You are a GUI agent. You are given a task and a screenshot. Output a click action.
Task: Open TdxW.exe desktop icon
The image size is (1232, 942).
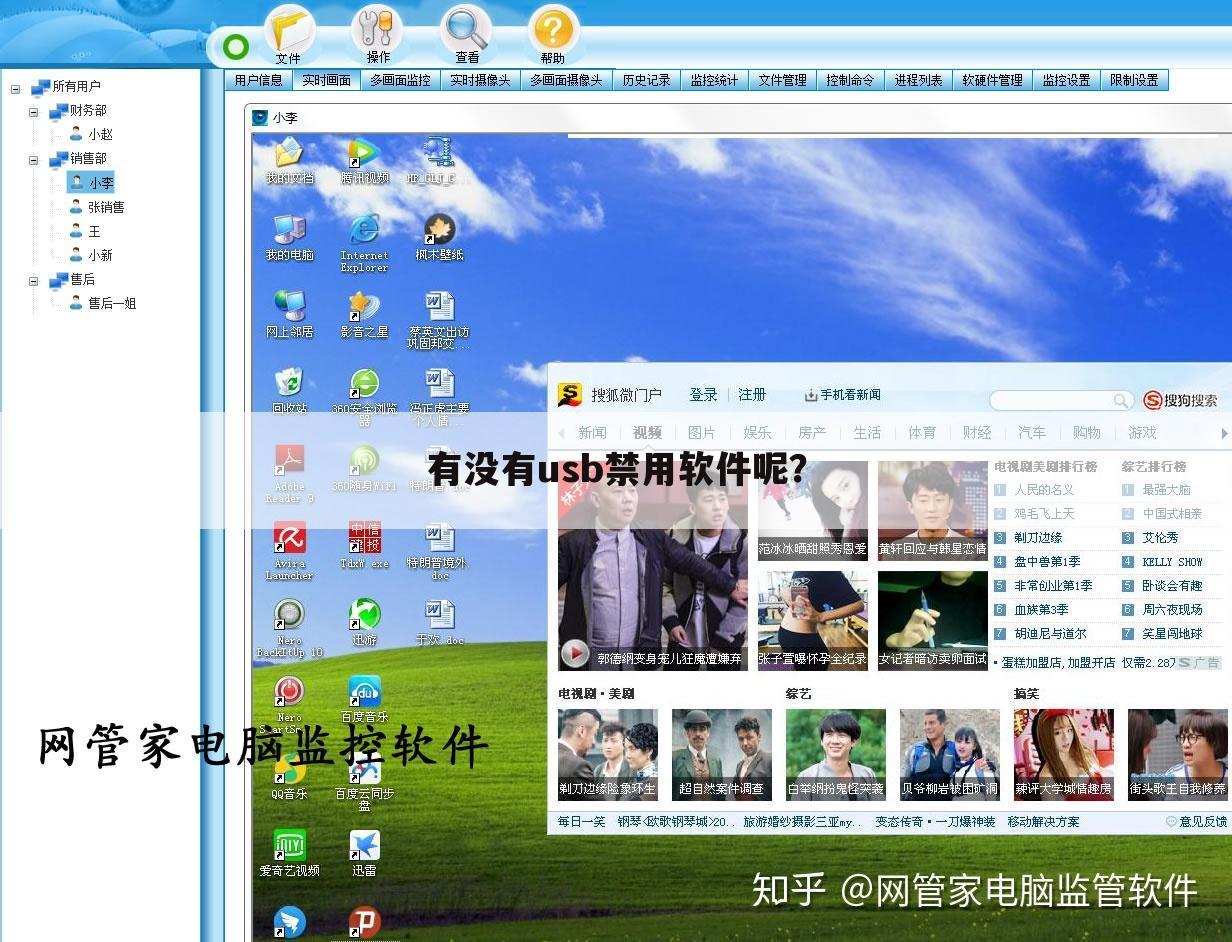364,545
